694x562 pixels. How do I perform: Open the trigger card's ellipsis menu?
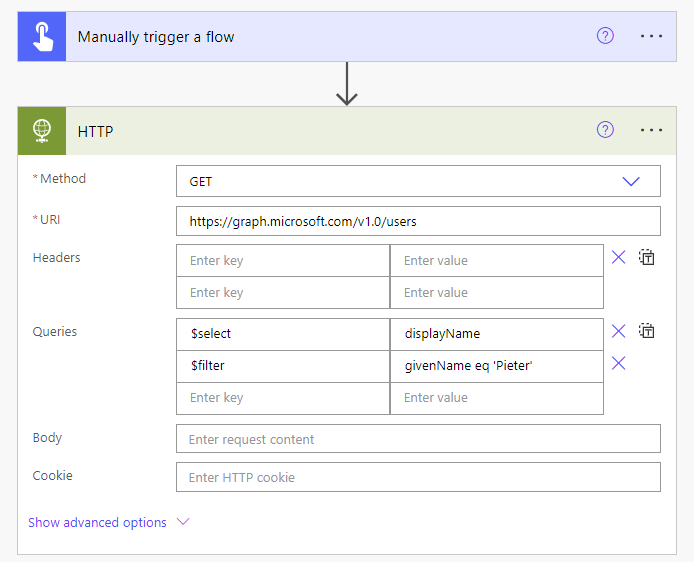click(x=651, y=36)
